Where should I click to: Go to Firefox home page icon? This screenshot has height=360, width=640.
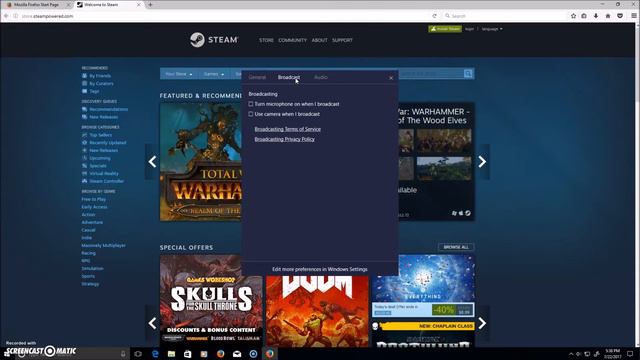(x=608, y=16)
